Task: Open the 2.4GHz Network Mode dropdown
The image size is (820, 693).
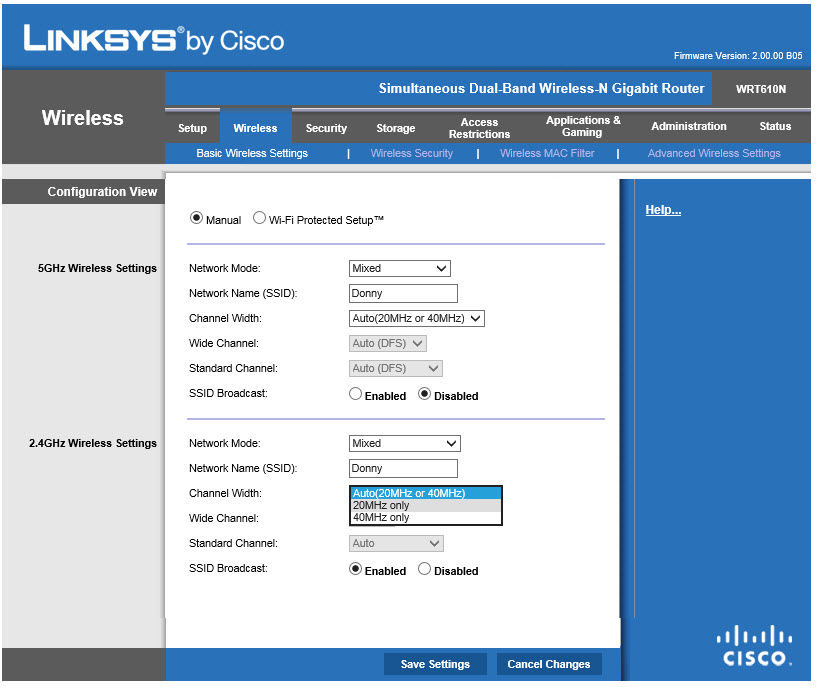Action: tap(404, 444)
